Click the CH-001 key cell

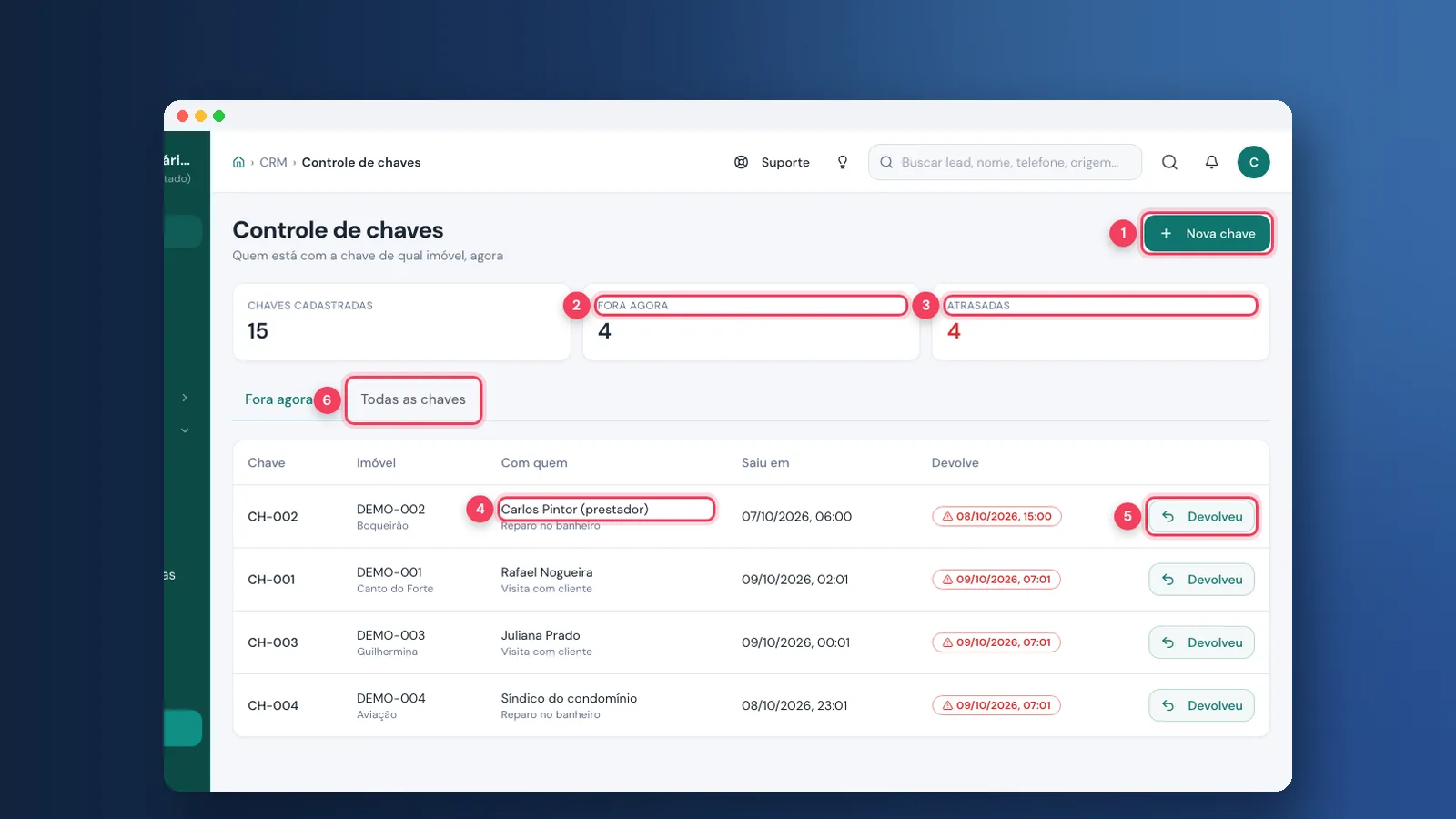[x=271, y=580]
